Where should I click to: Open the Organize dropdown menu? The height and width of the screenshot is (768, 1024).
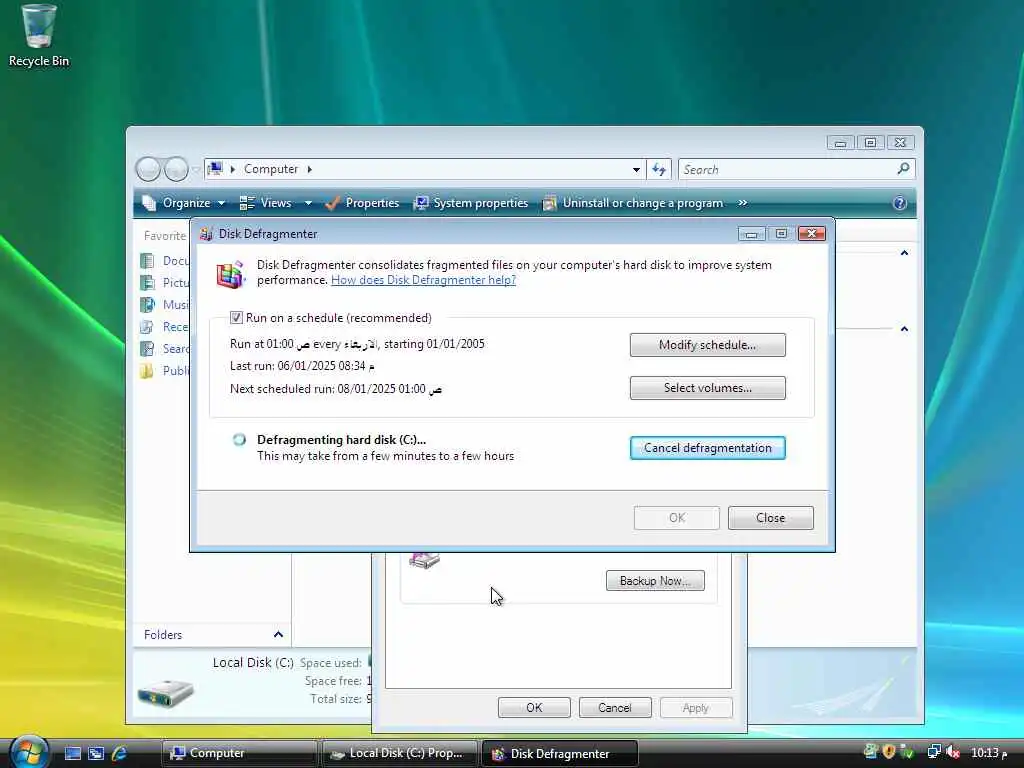184,203
